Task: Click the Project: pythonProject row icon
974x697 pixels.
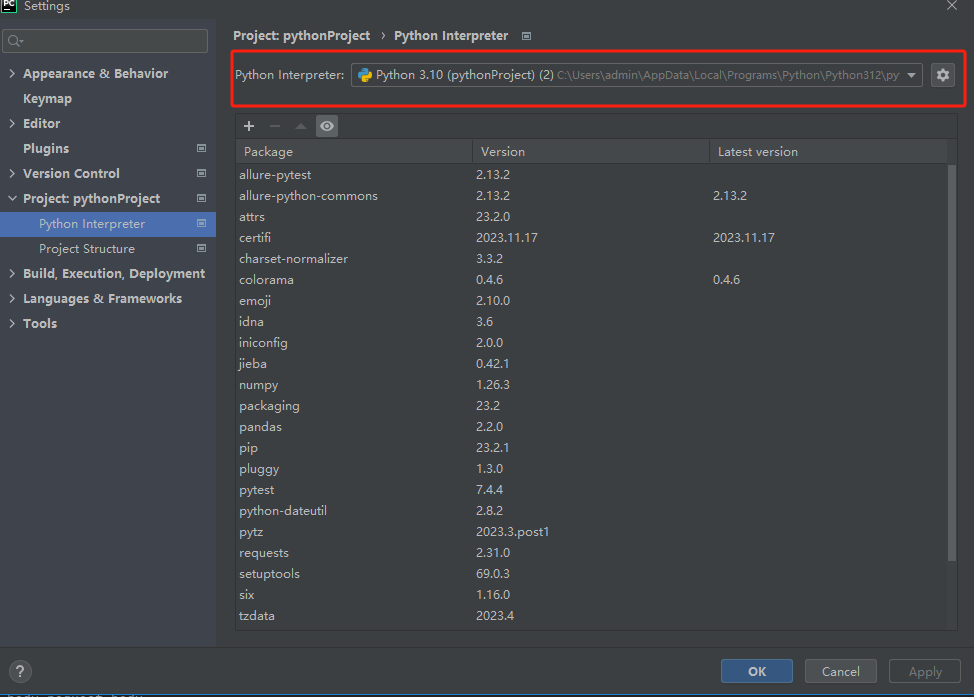Action: coord(201,198)
